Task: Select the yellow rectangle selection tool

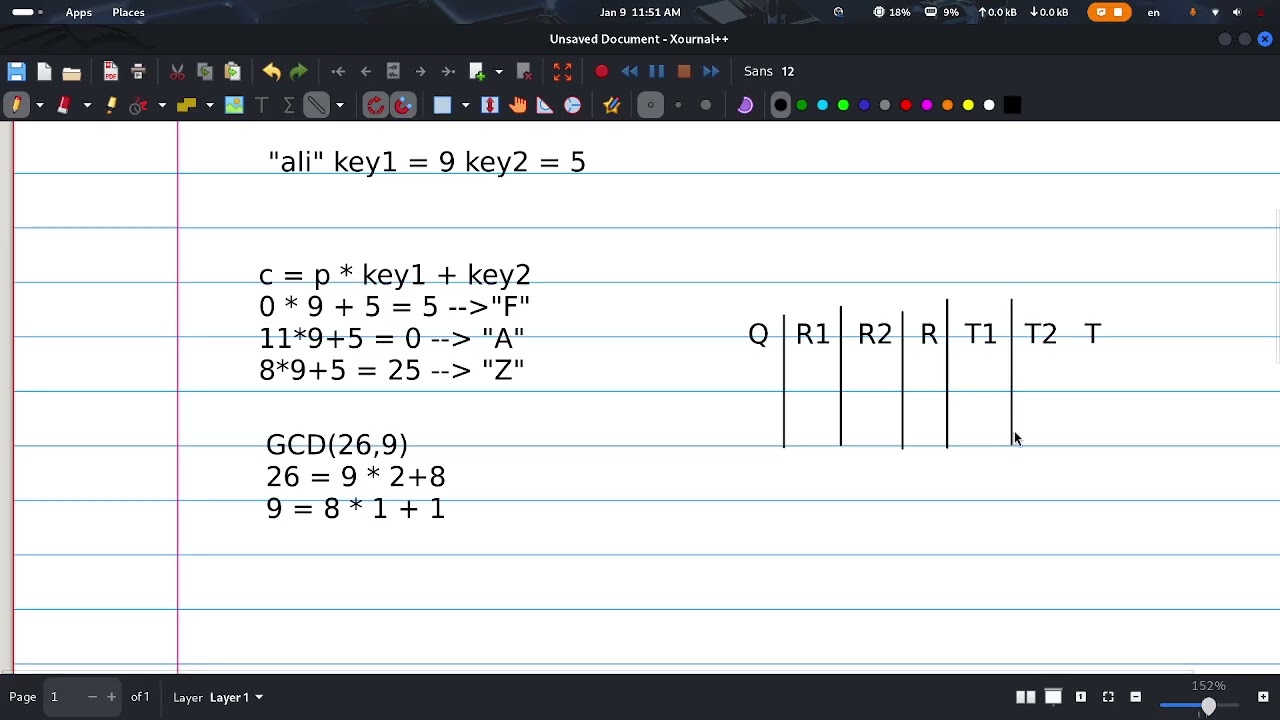Action: (186, 105)
